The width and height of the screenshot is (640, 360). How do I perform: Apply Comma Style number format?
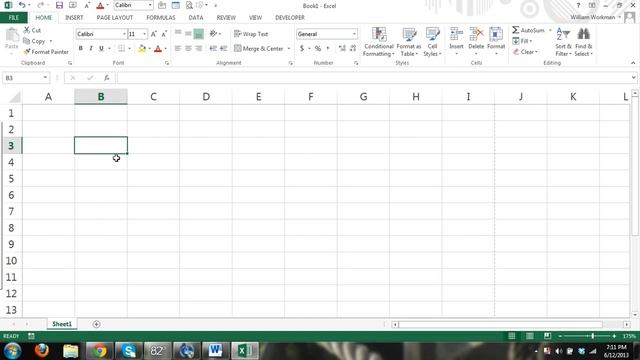(x=328, y=49)
